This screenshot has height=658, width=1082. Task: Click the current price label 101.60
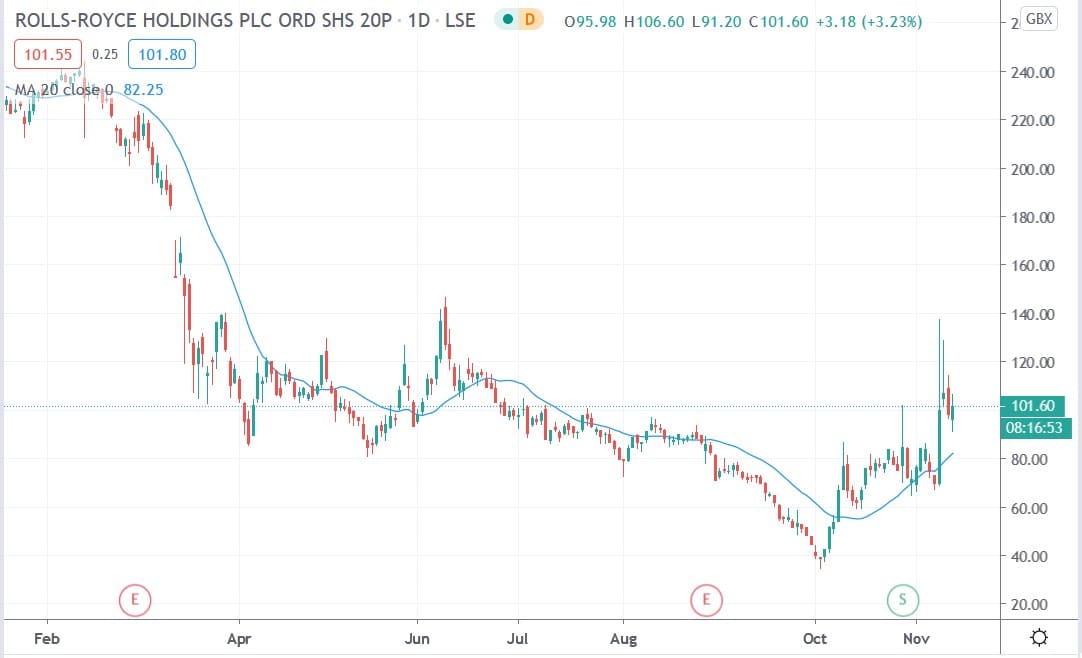click(1033, 406)
